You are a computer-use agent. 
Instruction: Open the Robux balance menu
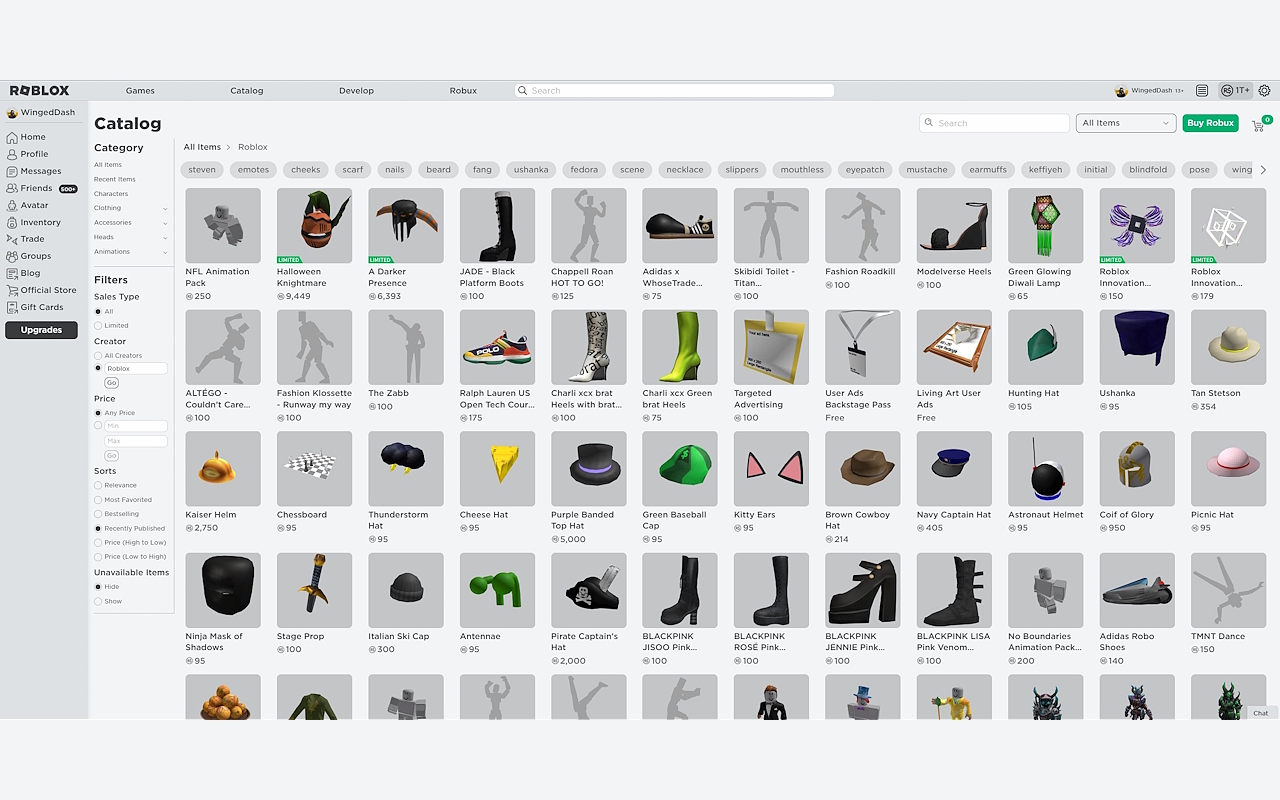pos(1236,90)
